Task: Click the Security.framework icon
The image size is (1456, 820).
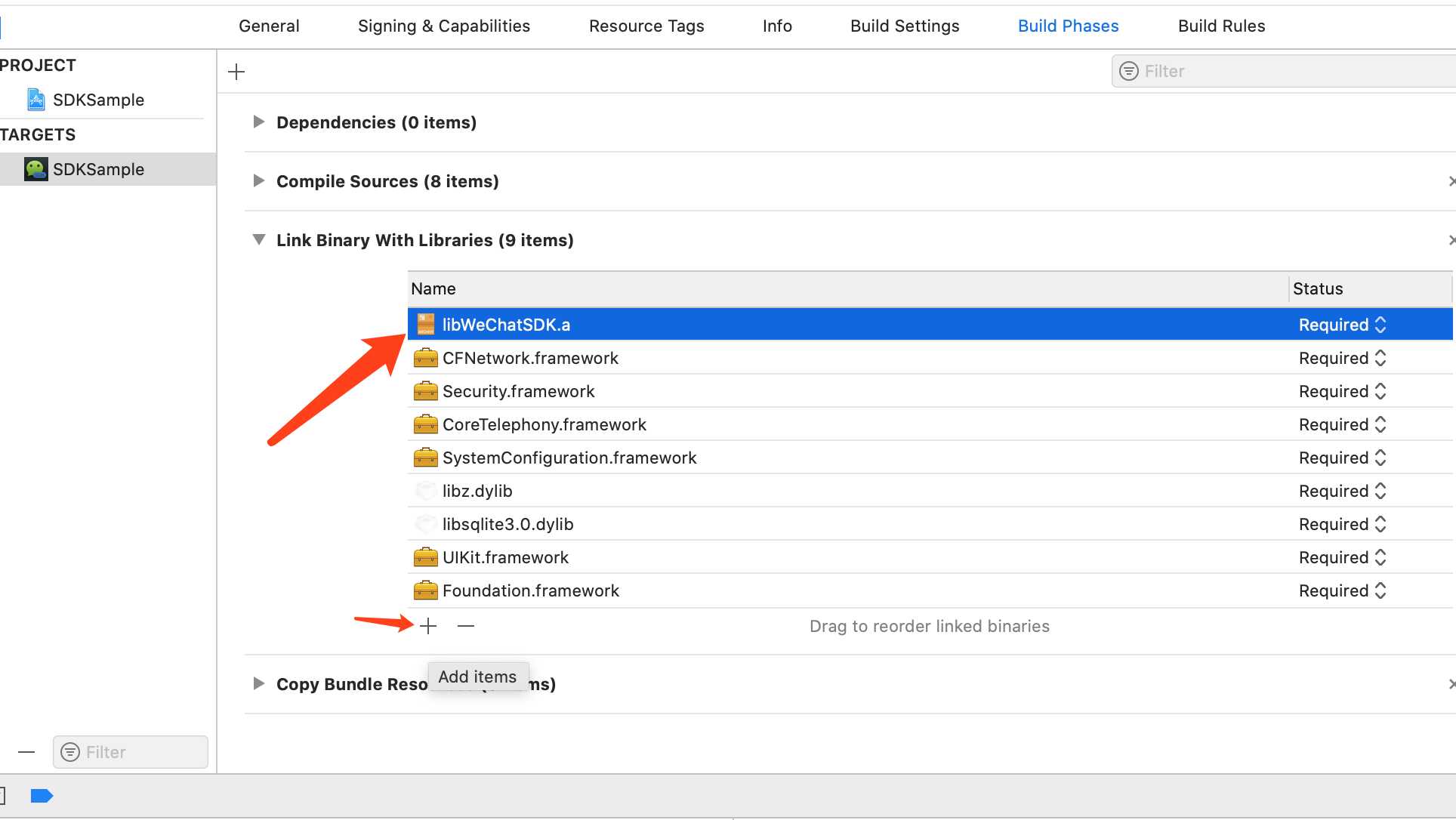Action: pos(424,390)
